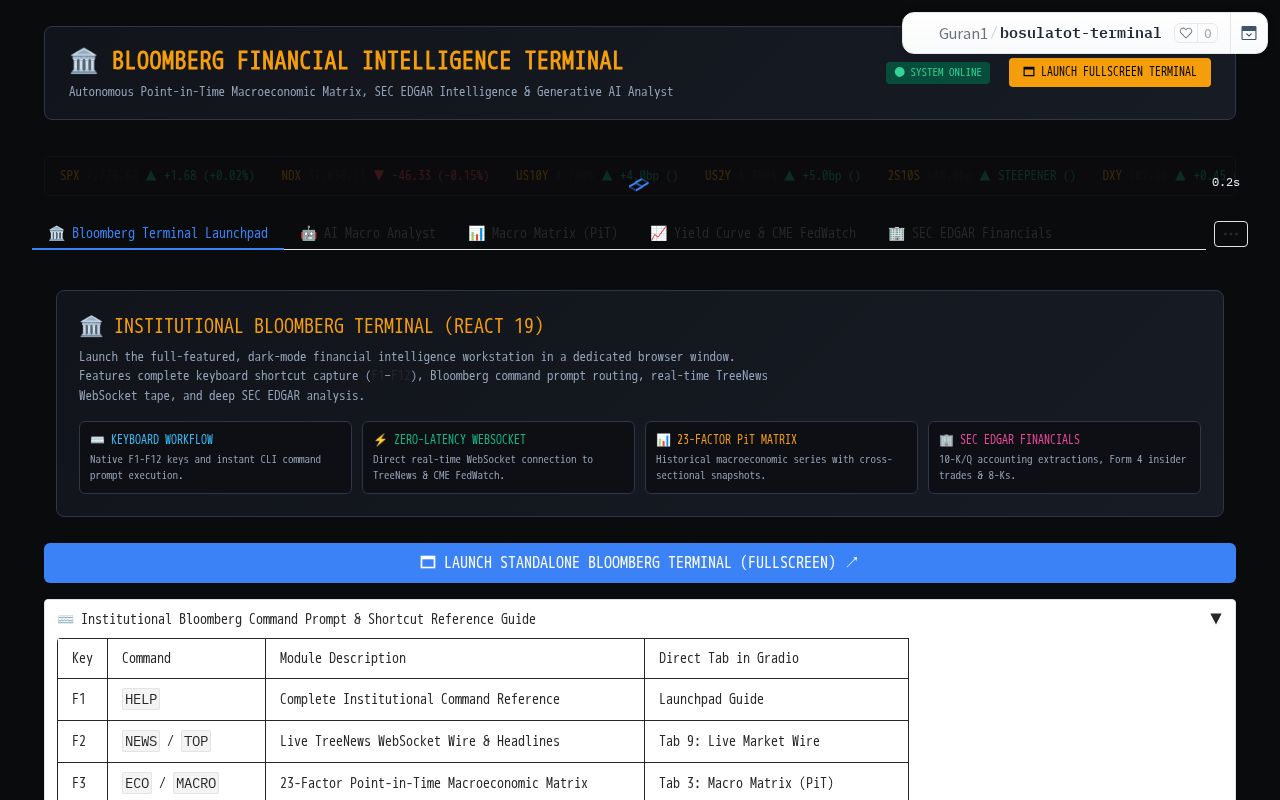Image resolution: width=1280 pixels, height=800 pixels.
Task: Click the F2 key cell
Action: (x=82, y=742)
